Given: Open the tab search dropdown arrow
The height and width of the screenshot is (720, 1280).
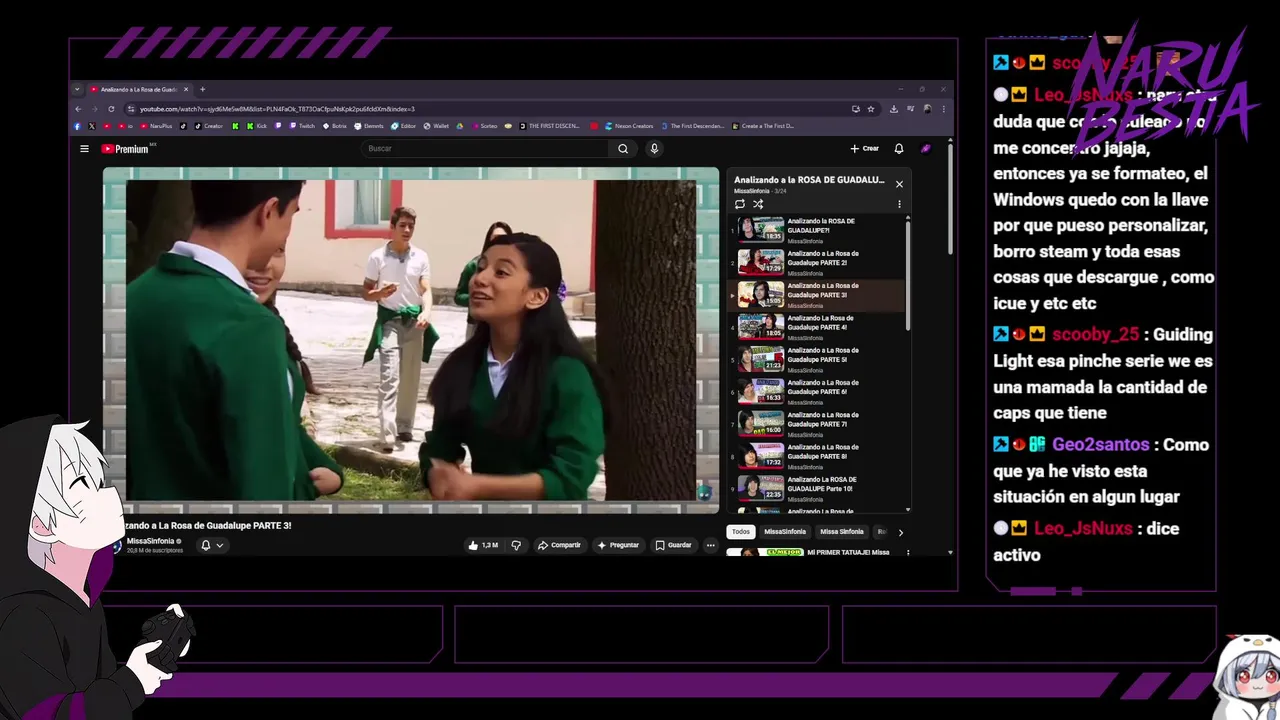Looking at the screenshot, I should click(77, 89).
